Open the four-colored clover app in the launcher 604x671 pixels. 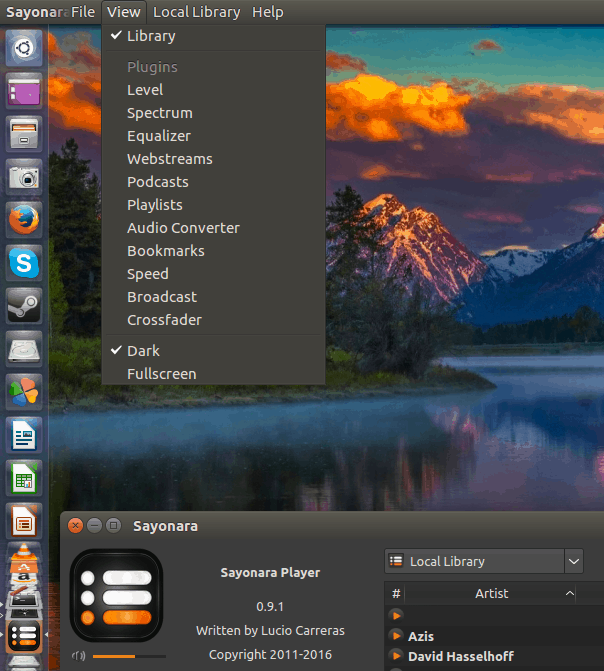click(24, 392)
